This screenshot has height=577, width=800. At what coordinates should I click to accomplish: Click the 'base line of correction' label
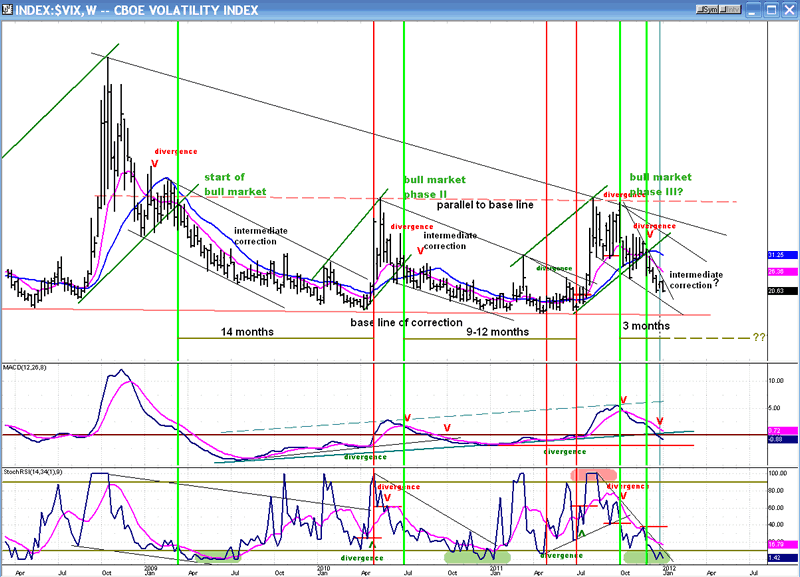click(406, 322)
